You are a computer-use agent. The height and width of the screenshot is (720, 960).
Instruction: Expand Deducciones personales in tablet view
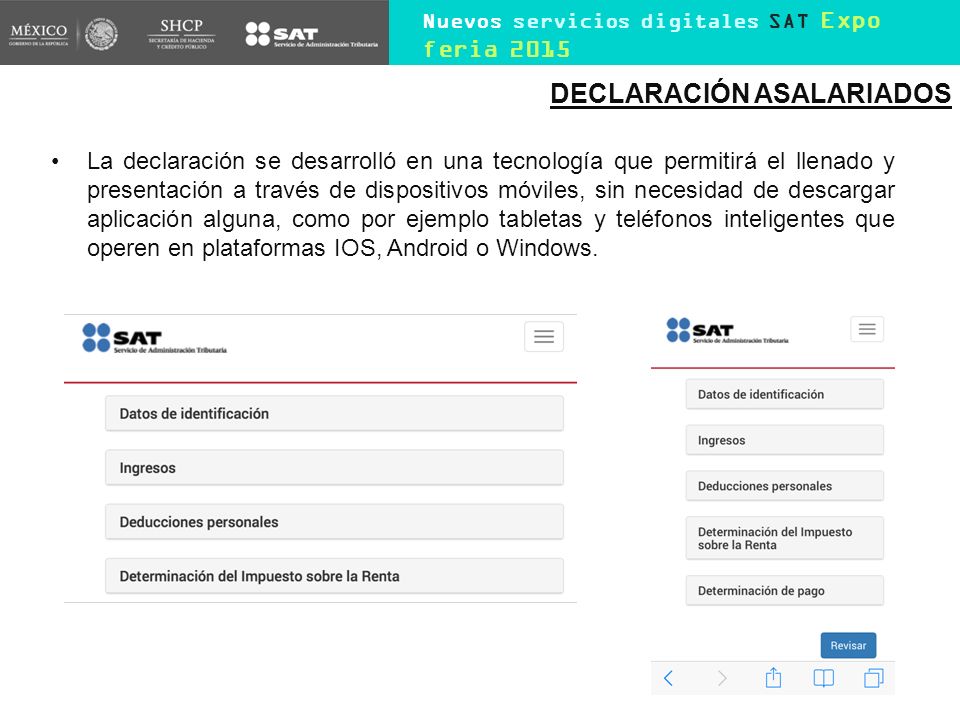tap(334, 522)
